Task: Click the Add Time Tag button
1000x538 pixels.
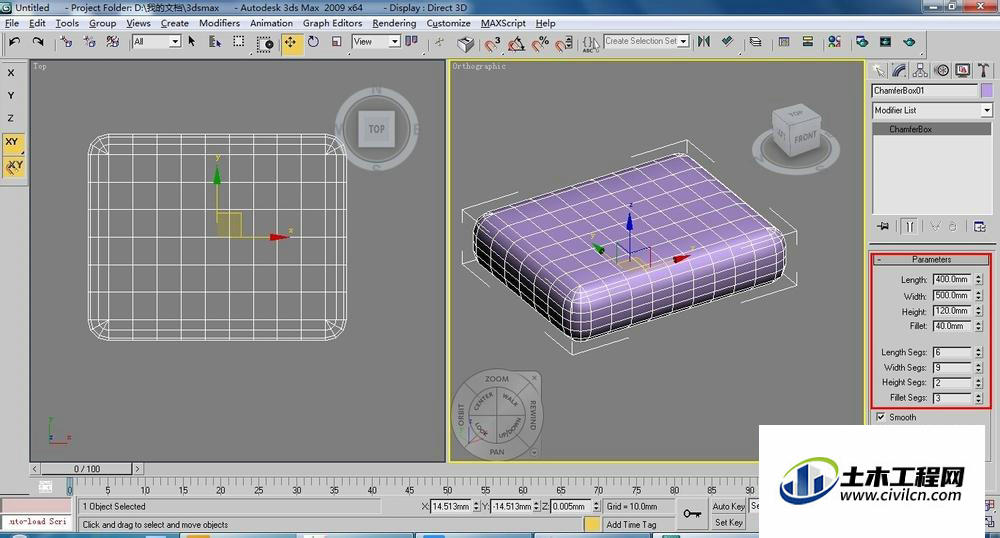Action: 631,525
